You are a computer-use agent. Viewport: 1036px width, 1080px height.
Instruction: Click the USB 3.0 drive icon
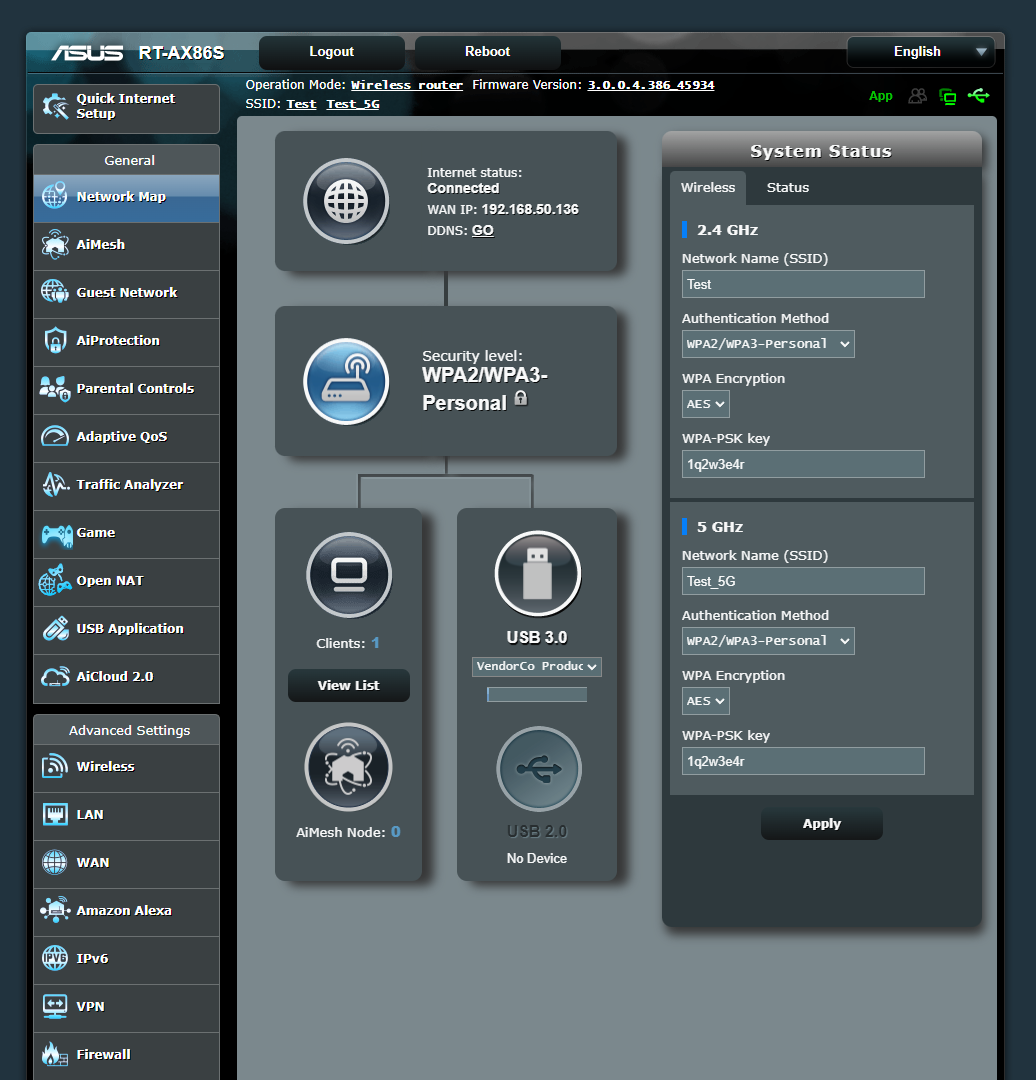pos(537,573)
